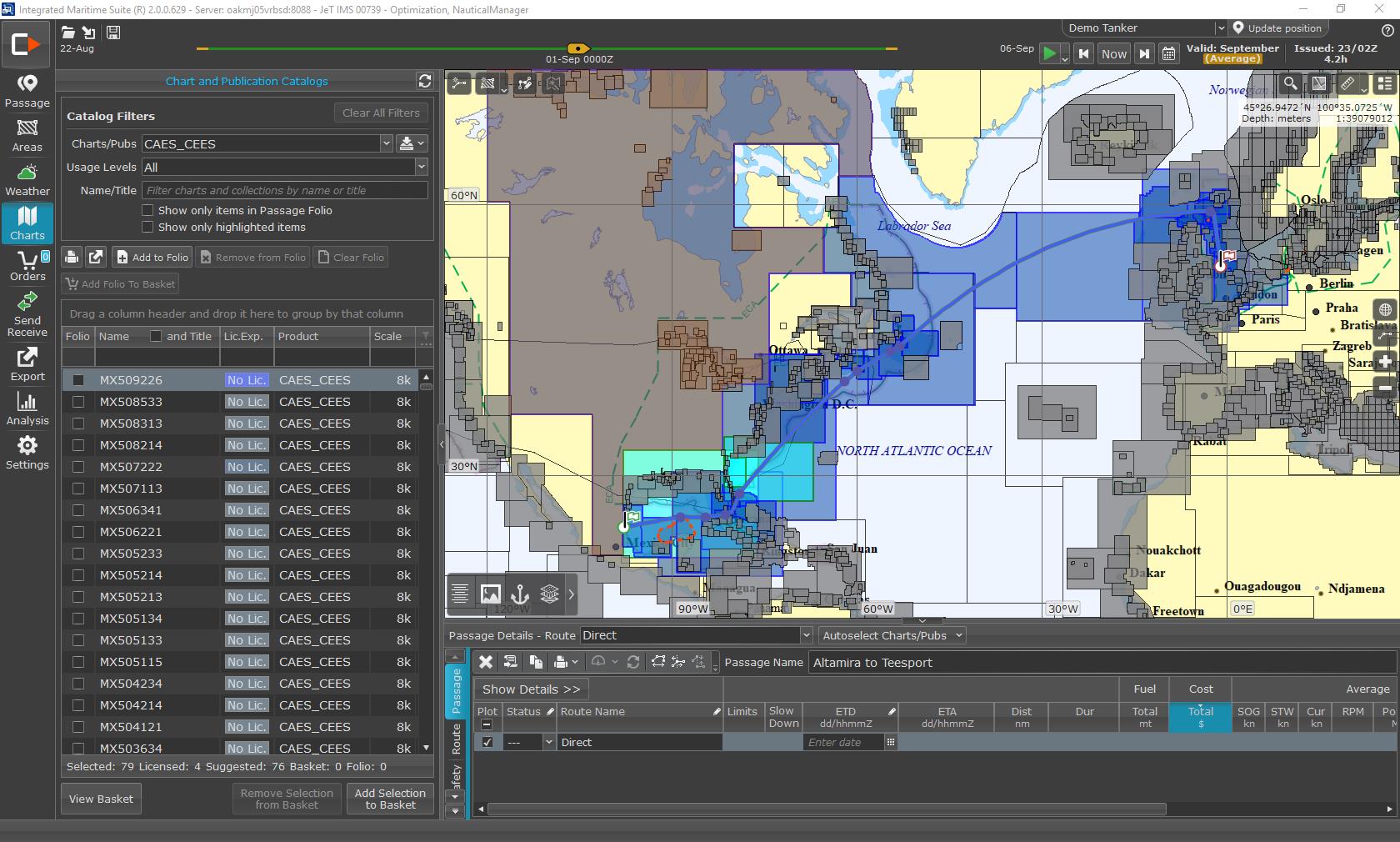This screenshot has height=842, width=1400.
Task: Click the map search magnifier icon
Action: click(x=1290, y=83)
